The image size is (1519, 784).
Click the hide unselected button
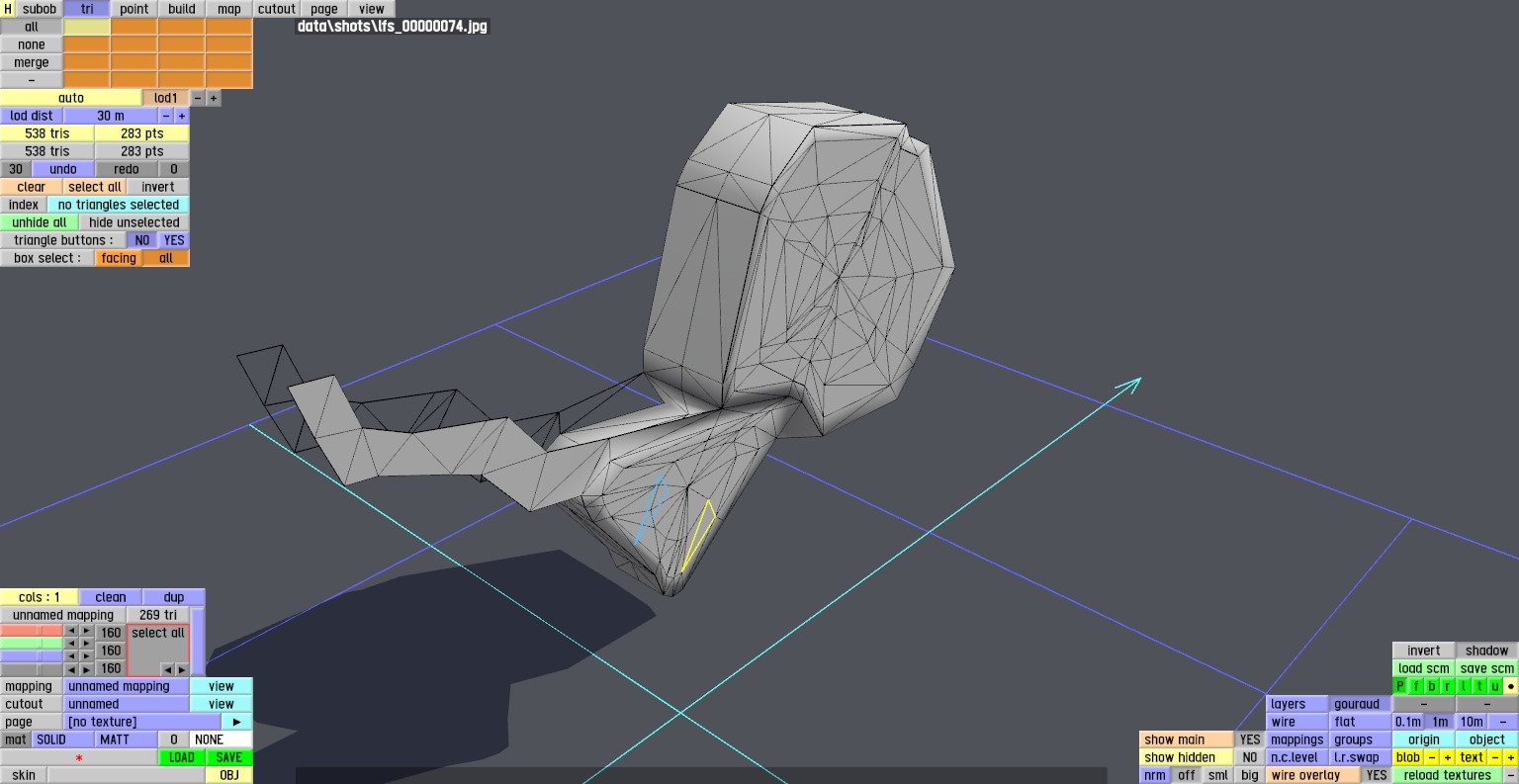tap(134, 222)
